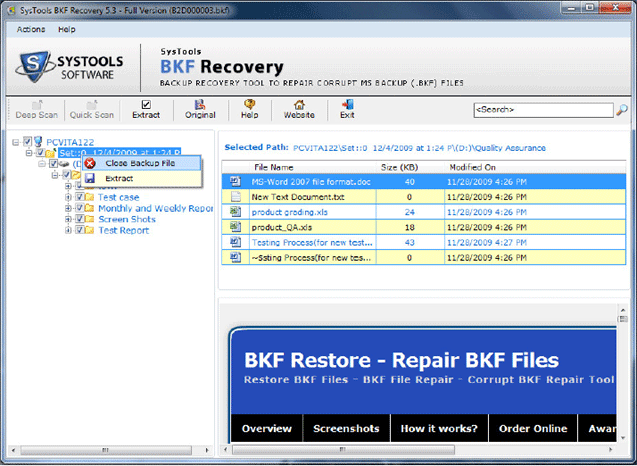Uncheck the Monthly and Weekly Report checkbox

pos(80,208)
